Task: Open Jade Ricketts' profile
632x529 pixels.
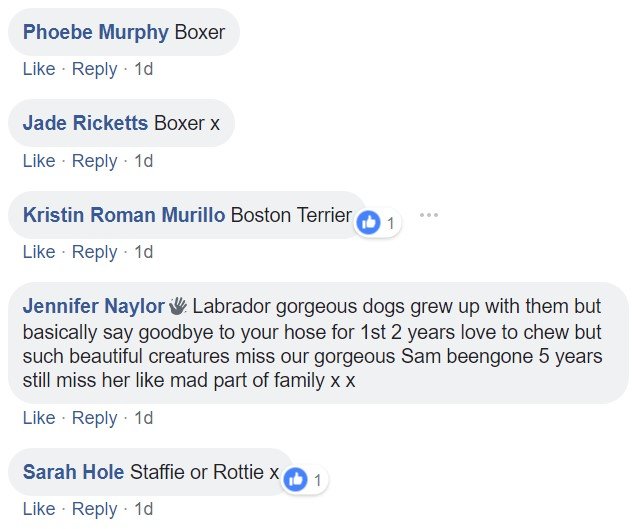Action: coord(85,123)
